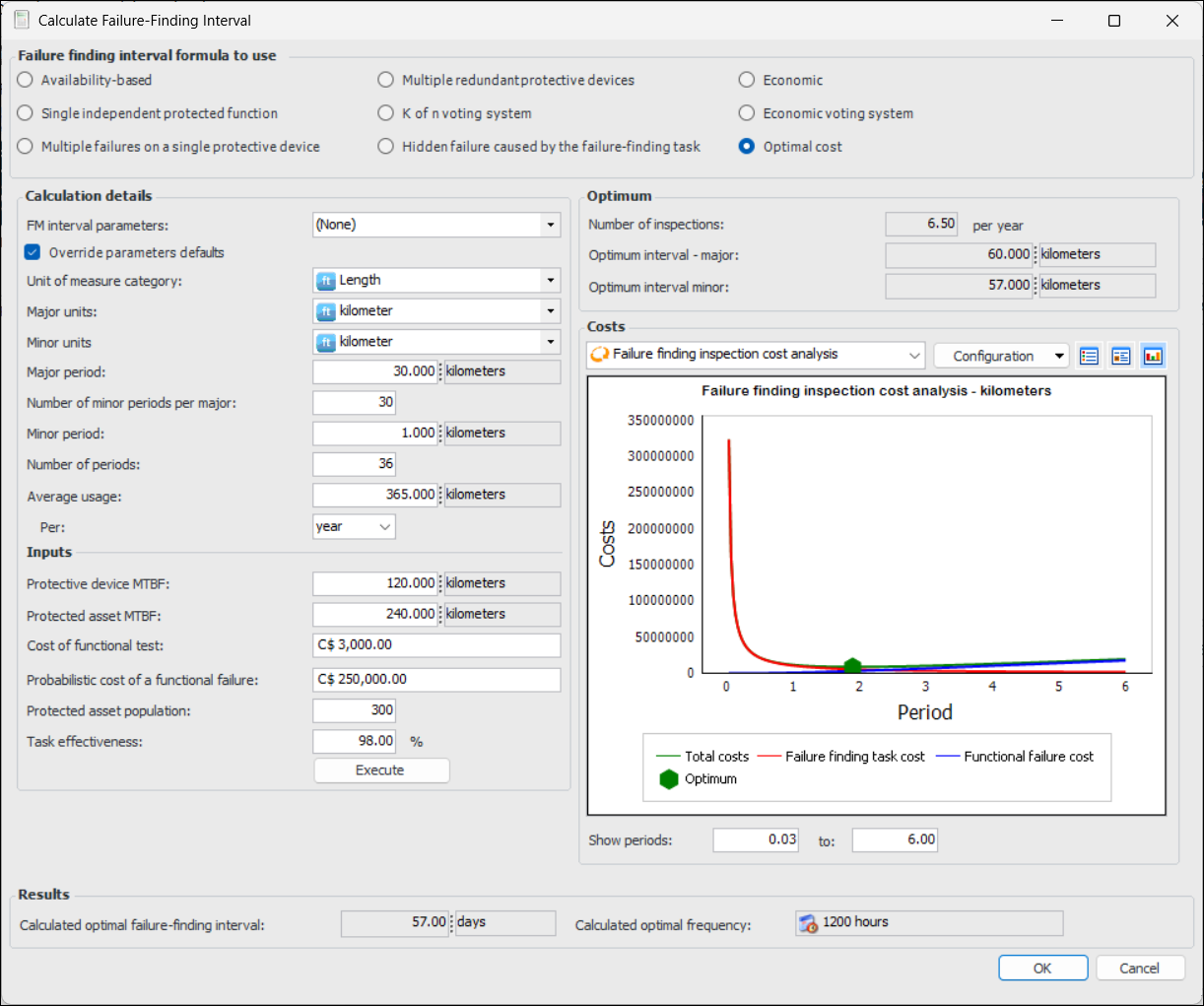The image size is (1204, 1006).
Task: Click the green hexagon Optimum marker on chart
Action: pyautogui.click(x=852, y=667)
